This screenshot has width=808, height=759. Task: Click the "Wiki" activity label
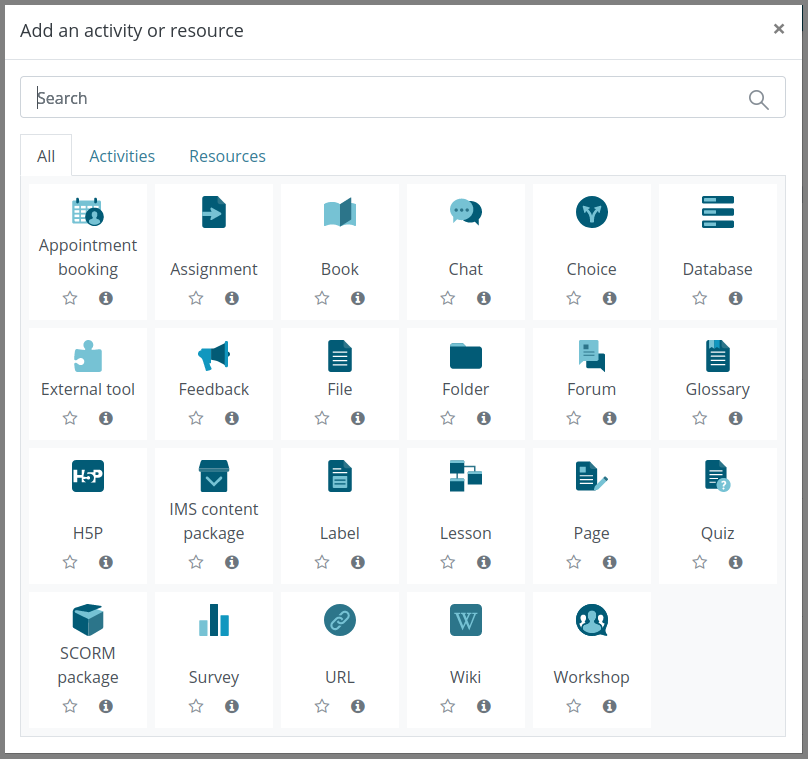click(465, 677)
